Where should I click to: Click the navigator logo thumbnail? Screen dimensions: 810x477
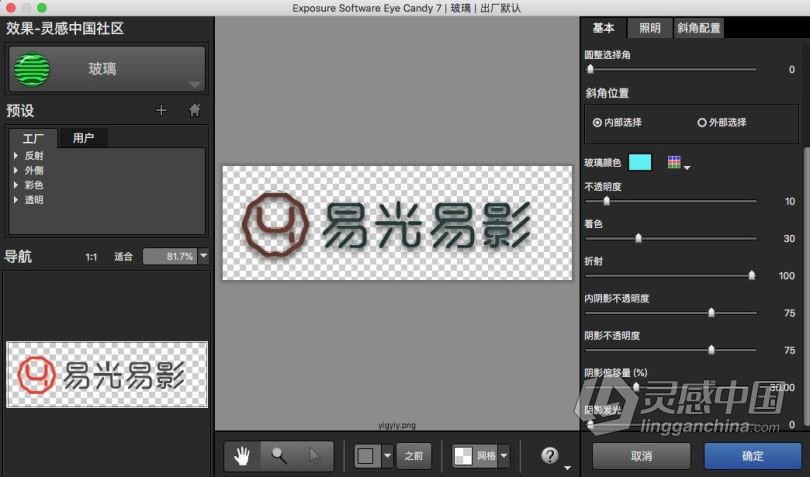107,374
